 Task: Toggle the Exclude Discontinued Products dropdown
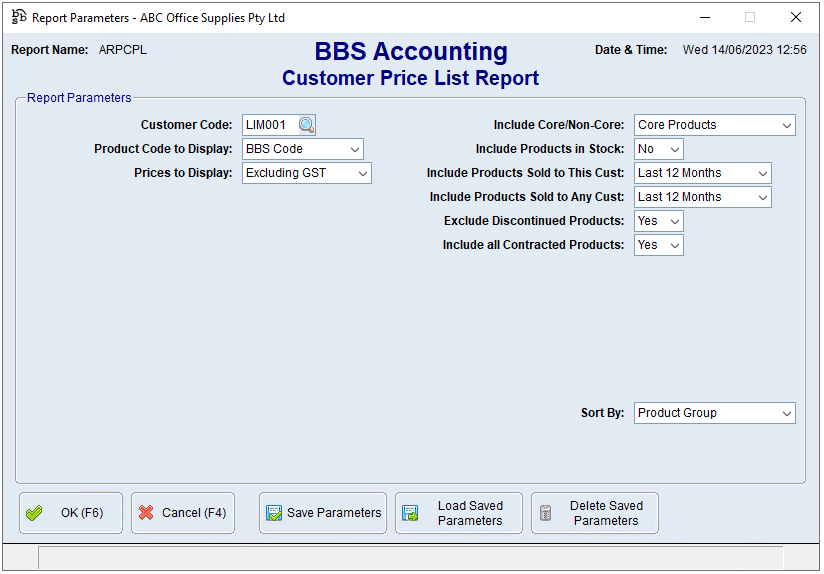coord(658,221)
